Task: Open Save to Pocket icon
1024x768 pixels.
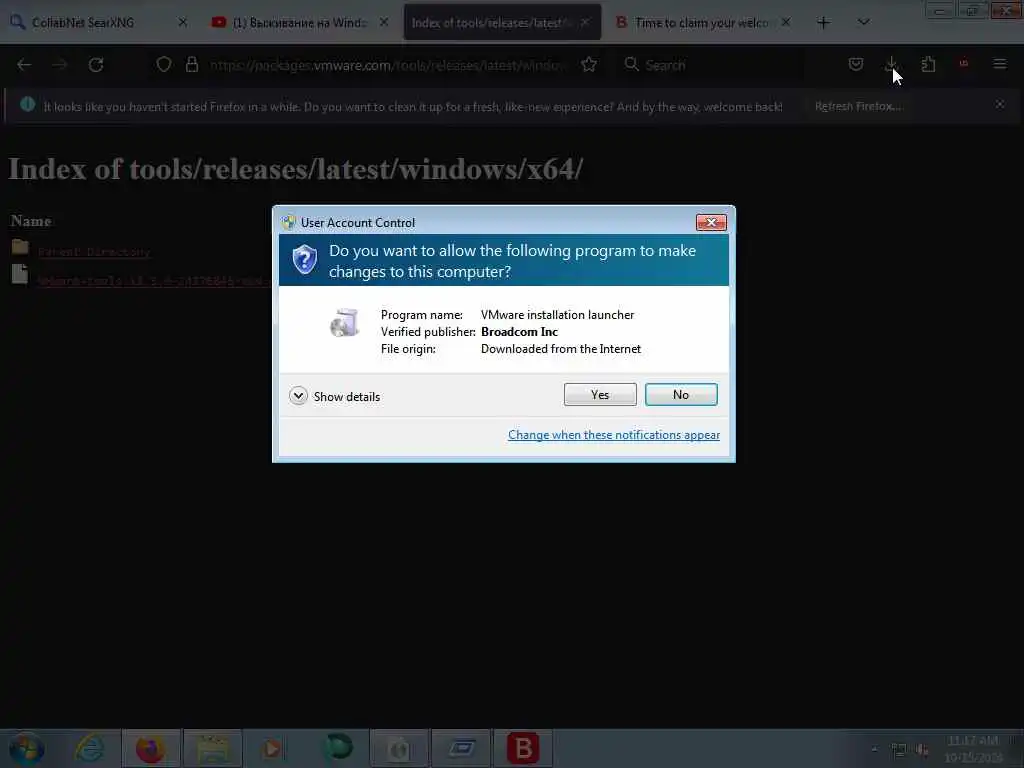Action: click(856, 64)
